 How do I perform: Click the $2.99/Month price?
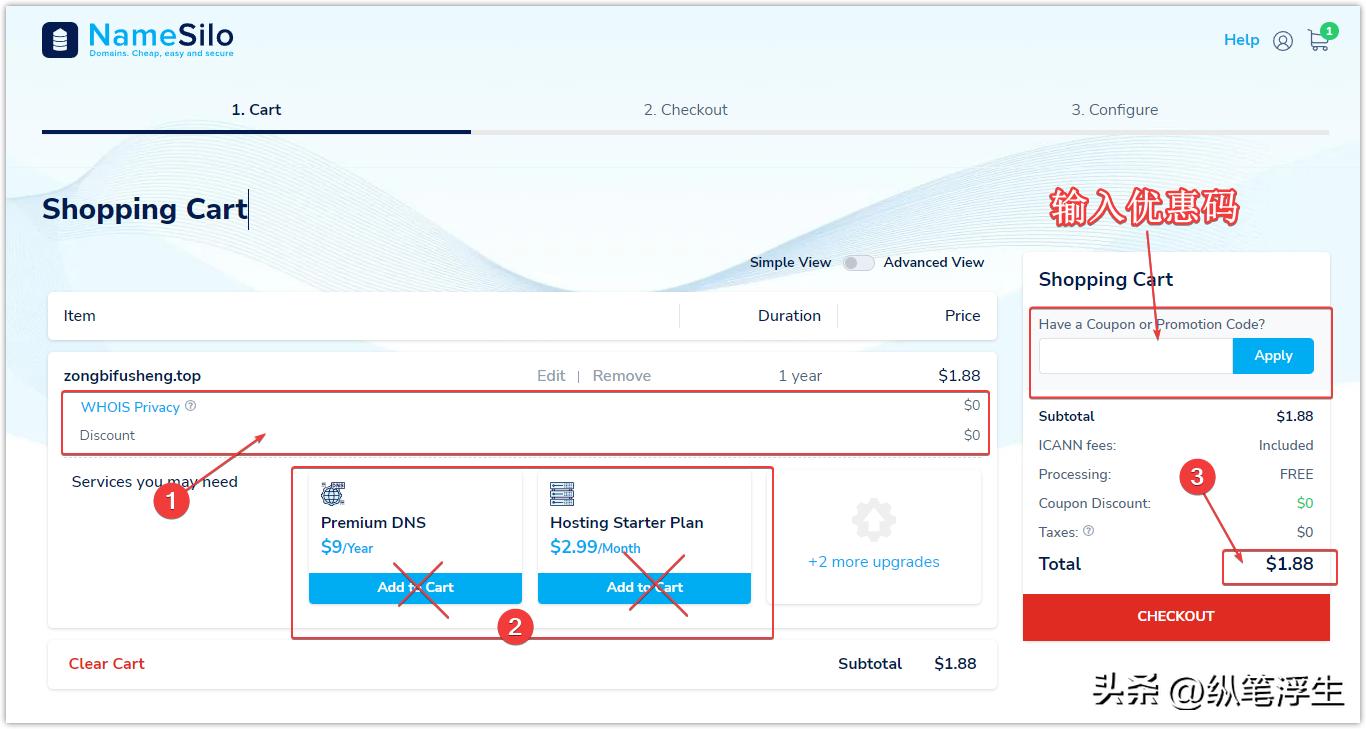(x=595, y=547)
